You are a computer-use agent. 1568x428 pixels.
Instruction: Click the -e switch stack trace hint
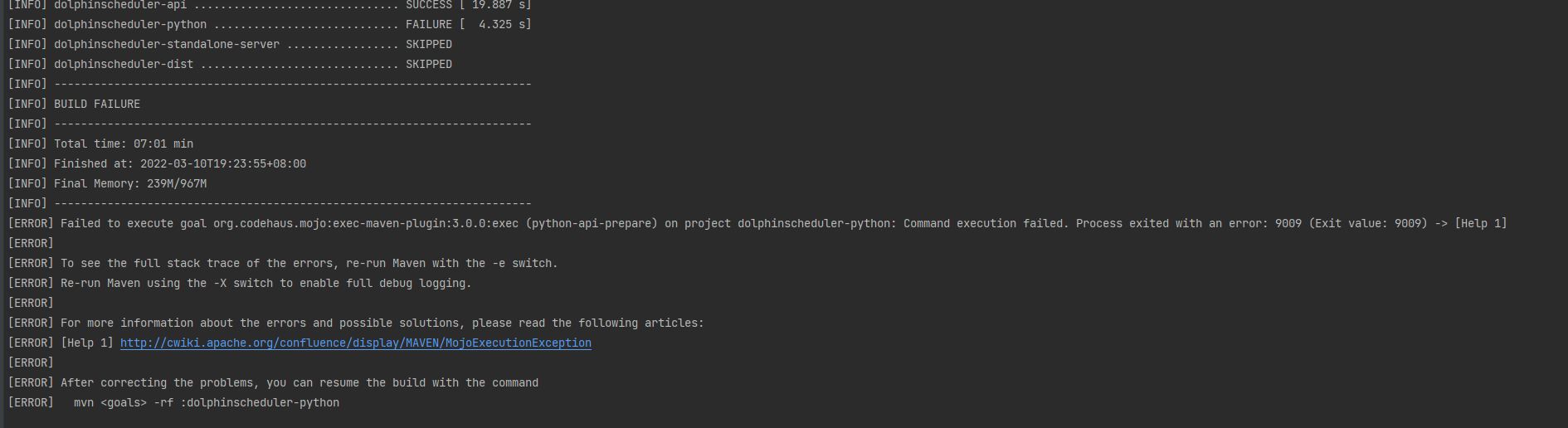pos(309,264)
